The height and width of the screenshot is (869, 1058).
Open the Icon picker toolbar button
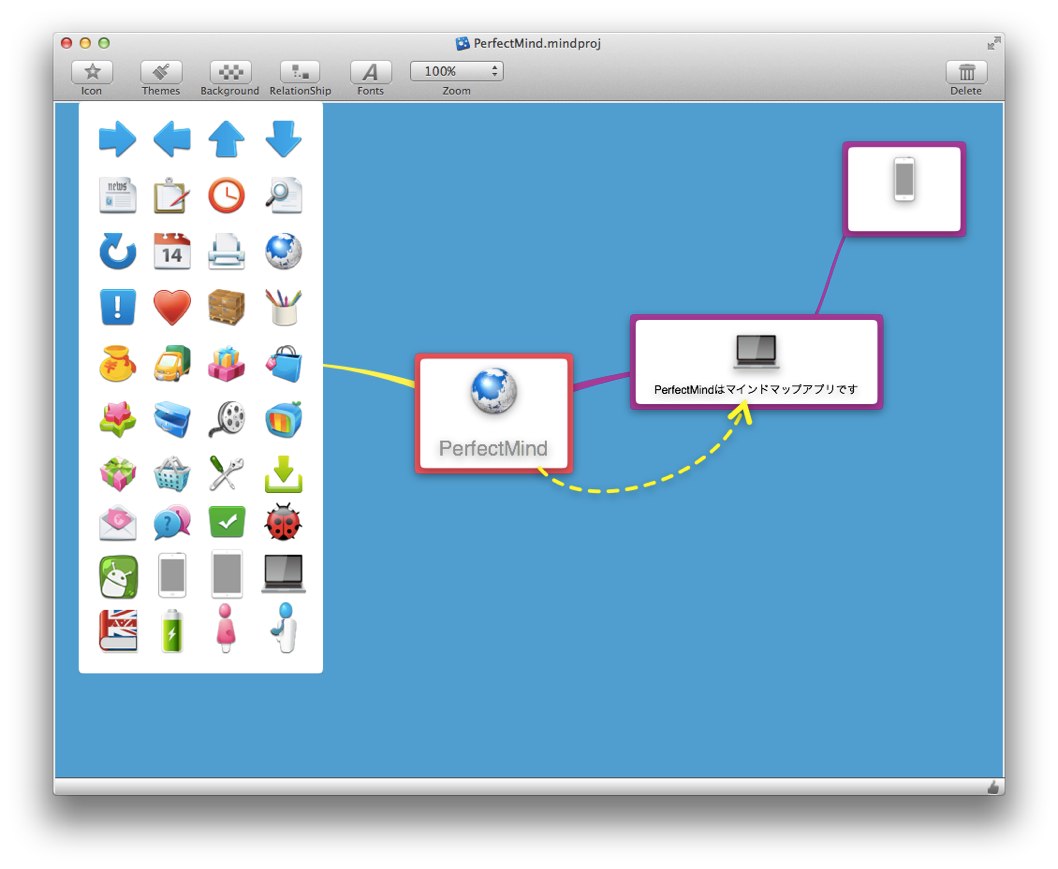[x=92, y=72]
